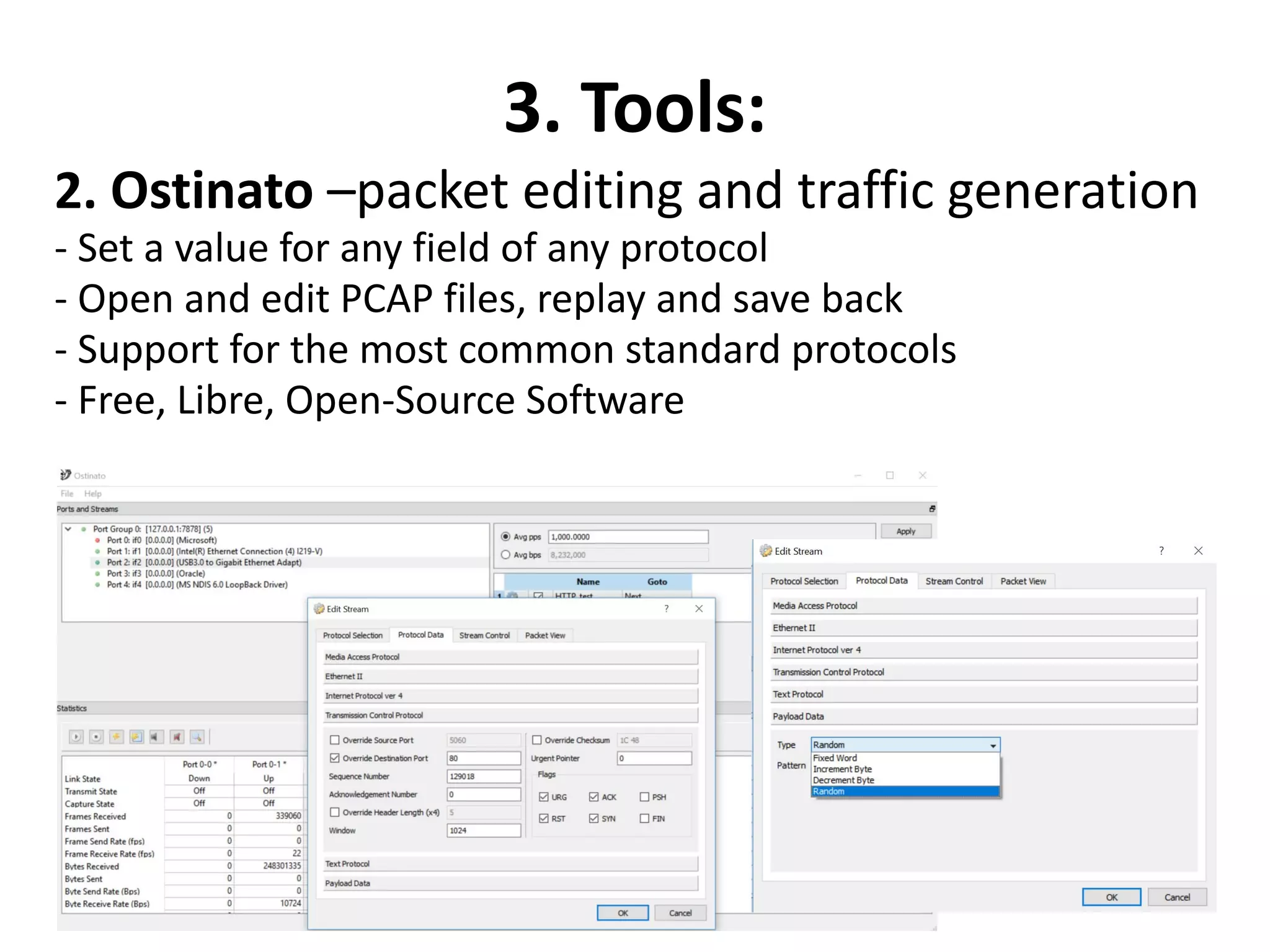Click the red status dot of Port 0: if0
Image resolution: width=1270 pixels, height=952 pixels.
[97, 540]
